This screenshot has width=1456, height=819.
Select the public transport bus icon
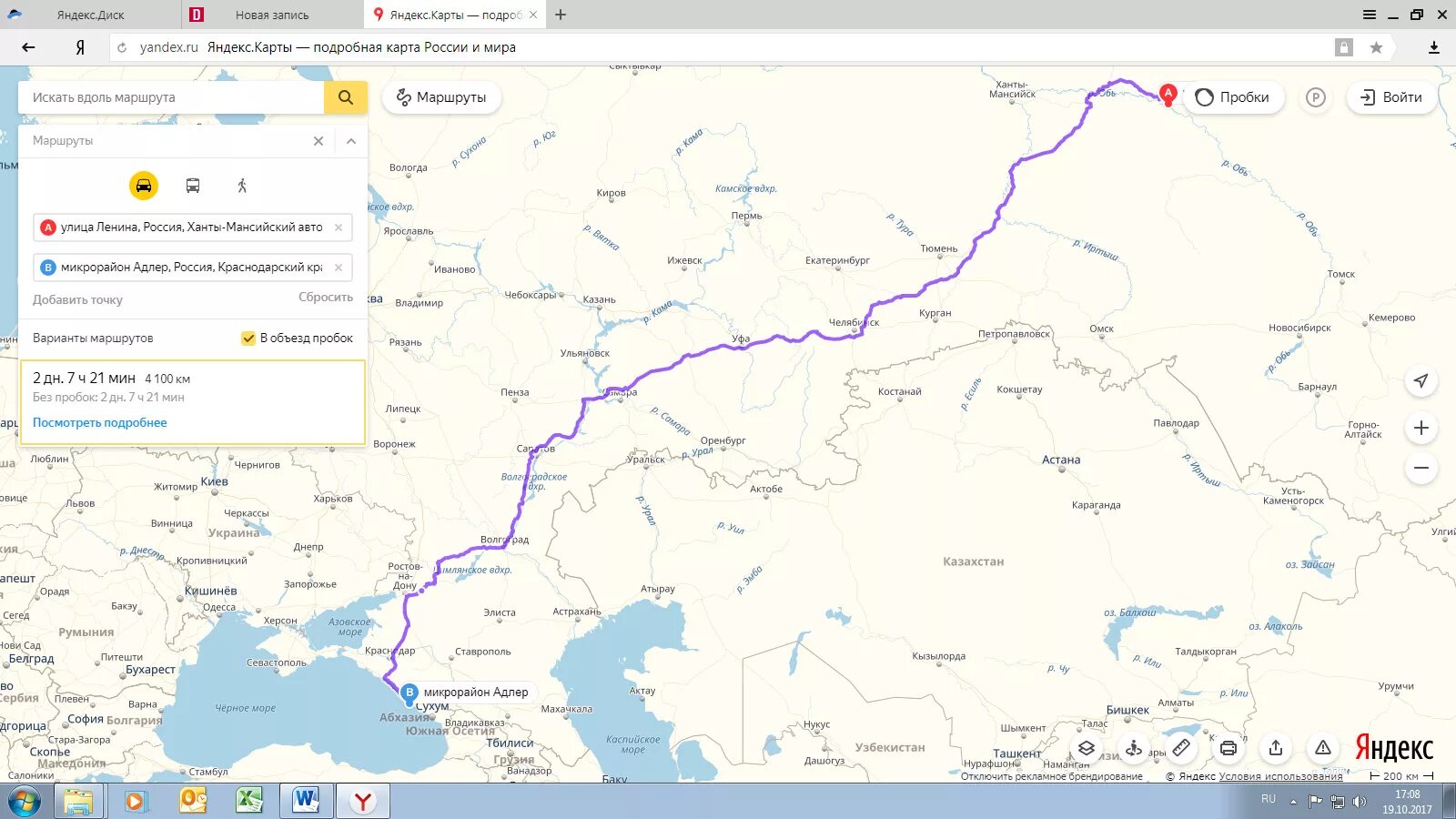tap(193, 186)
